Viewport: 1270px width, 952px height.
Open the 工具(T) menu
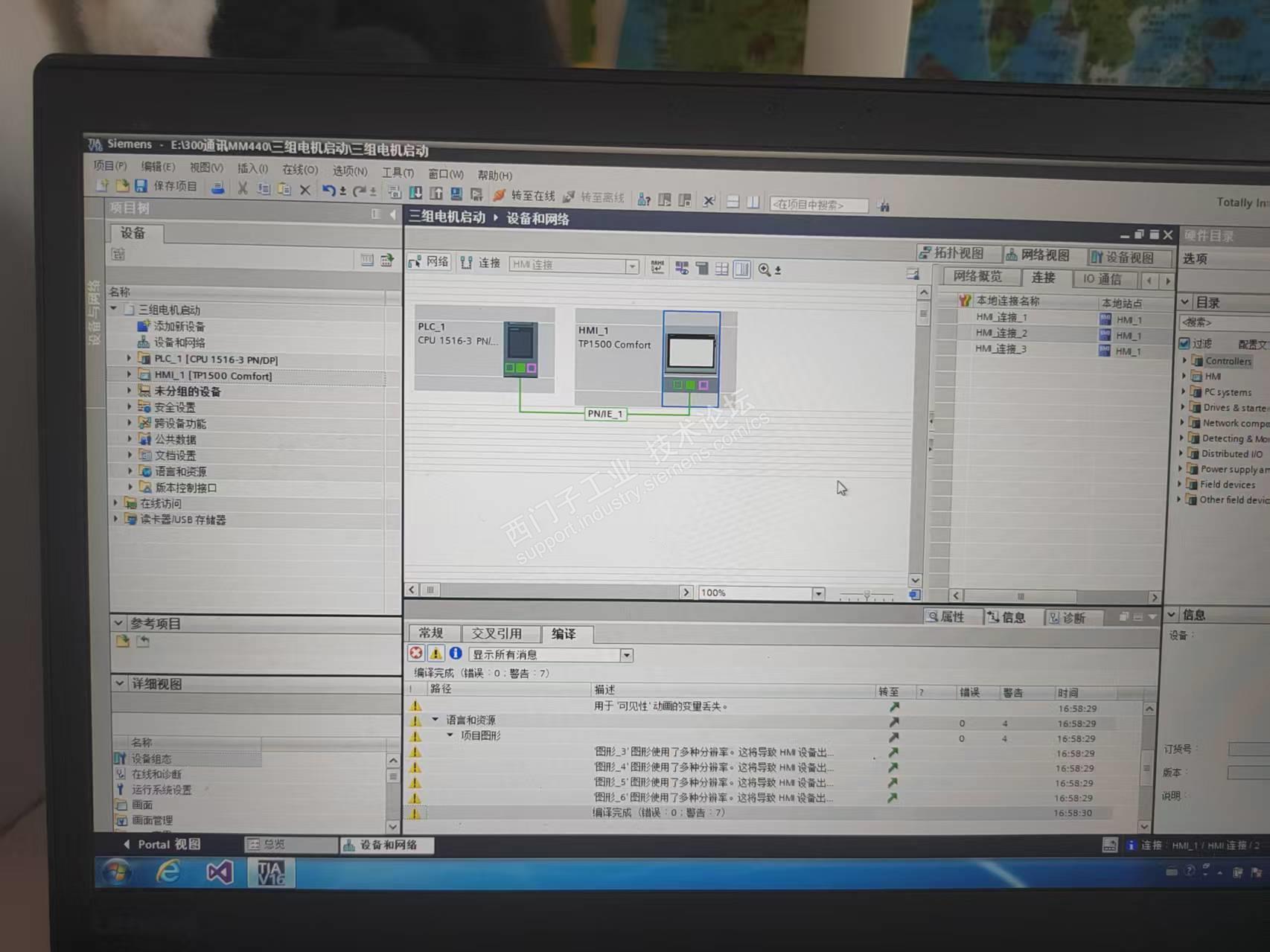click(x=398, y=172)
